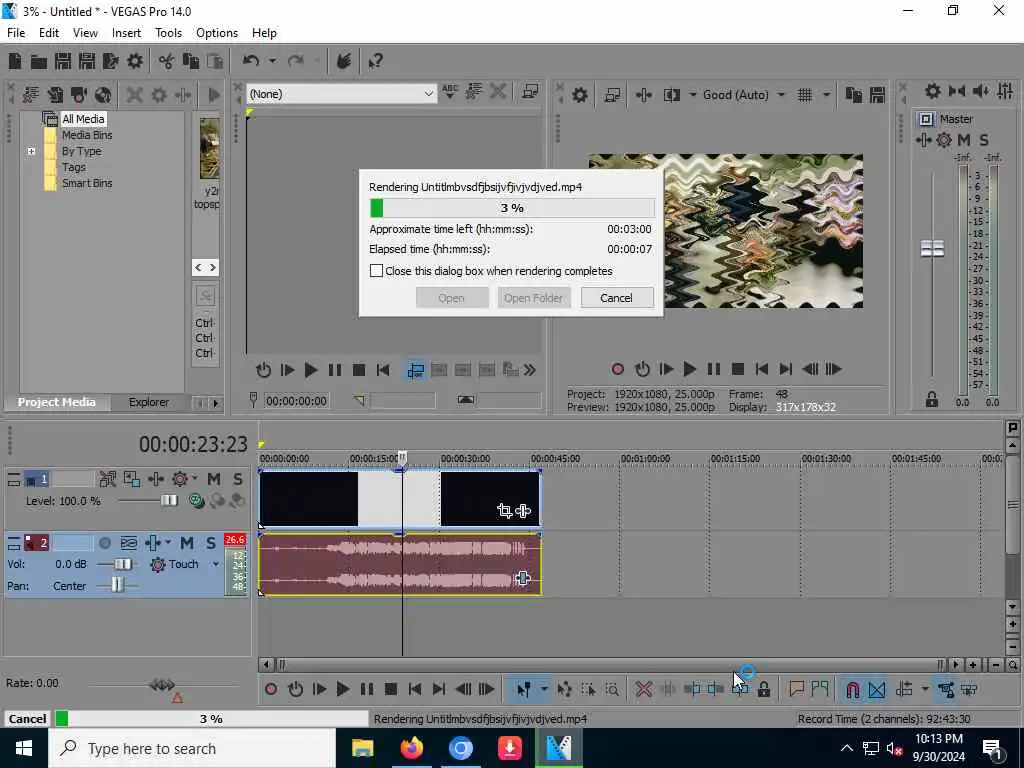
Task: Click Stop in the trimmer transport
Action: pyautogui.click(x=359, y=370)
